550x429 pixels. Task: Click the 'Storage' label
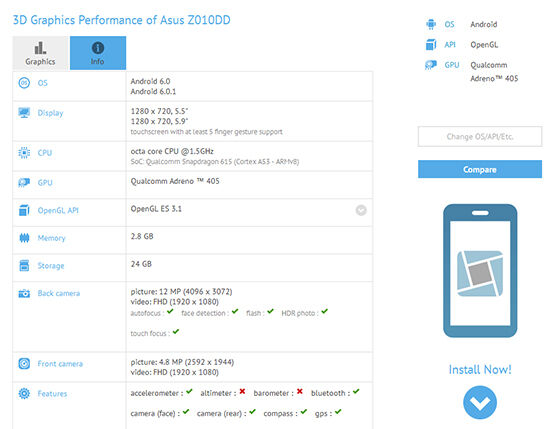click(51, 266)
